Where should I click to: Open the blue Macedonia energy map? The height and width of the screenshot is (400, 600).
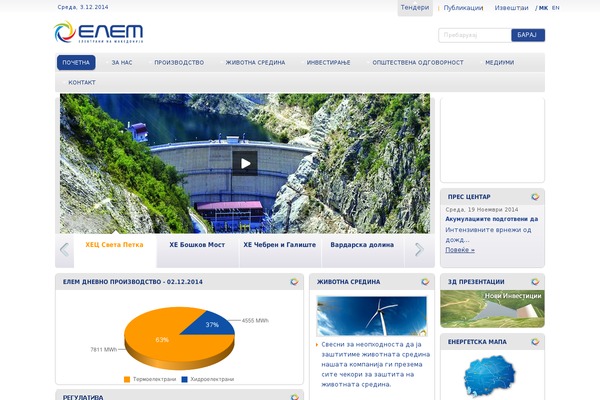click(490, 377)
